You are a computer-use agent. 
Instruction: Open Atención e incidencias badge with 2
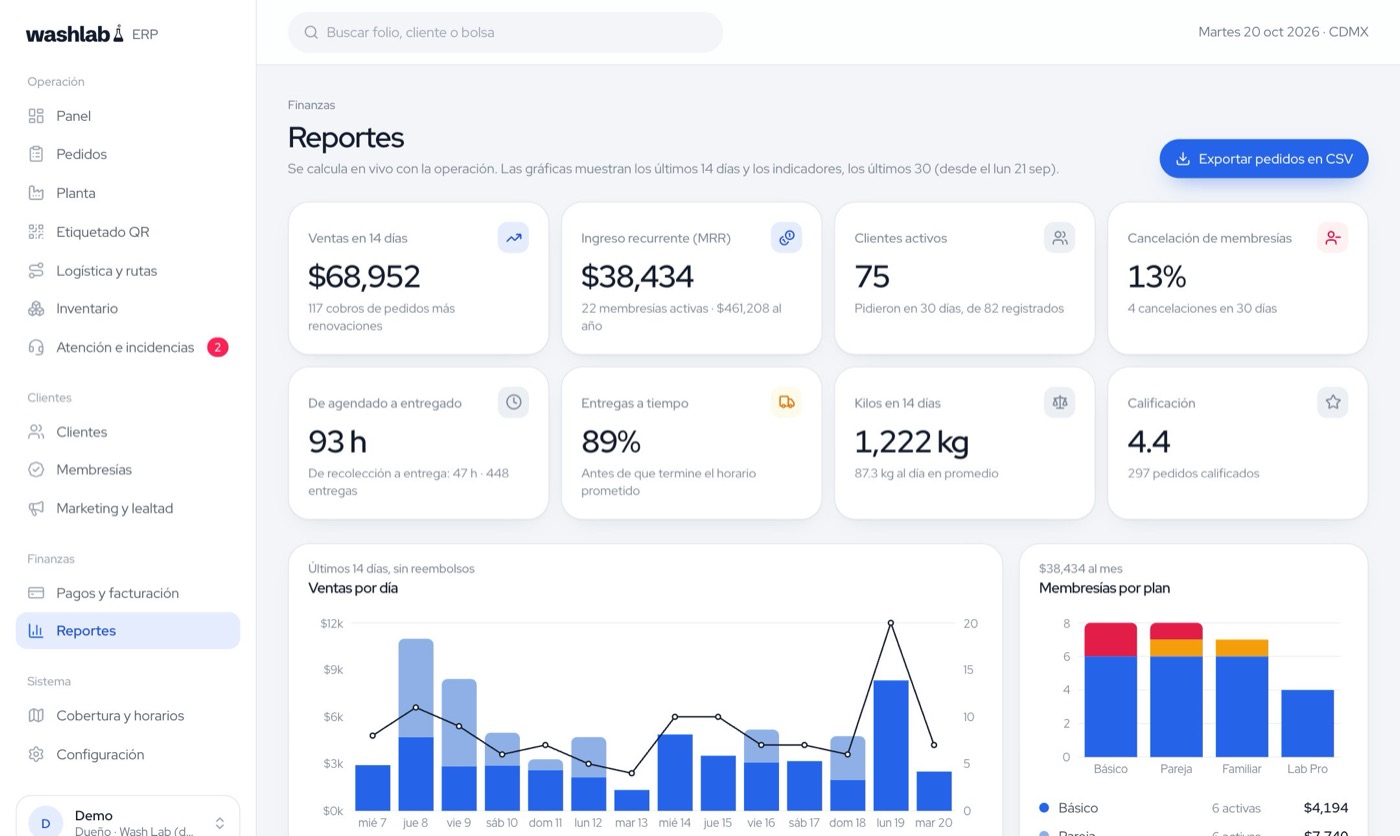click(218, 348)
